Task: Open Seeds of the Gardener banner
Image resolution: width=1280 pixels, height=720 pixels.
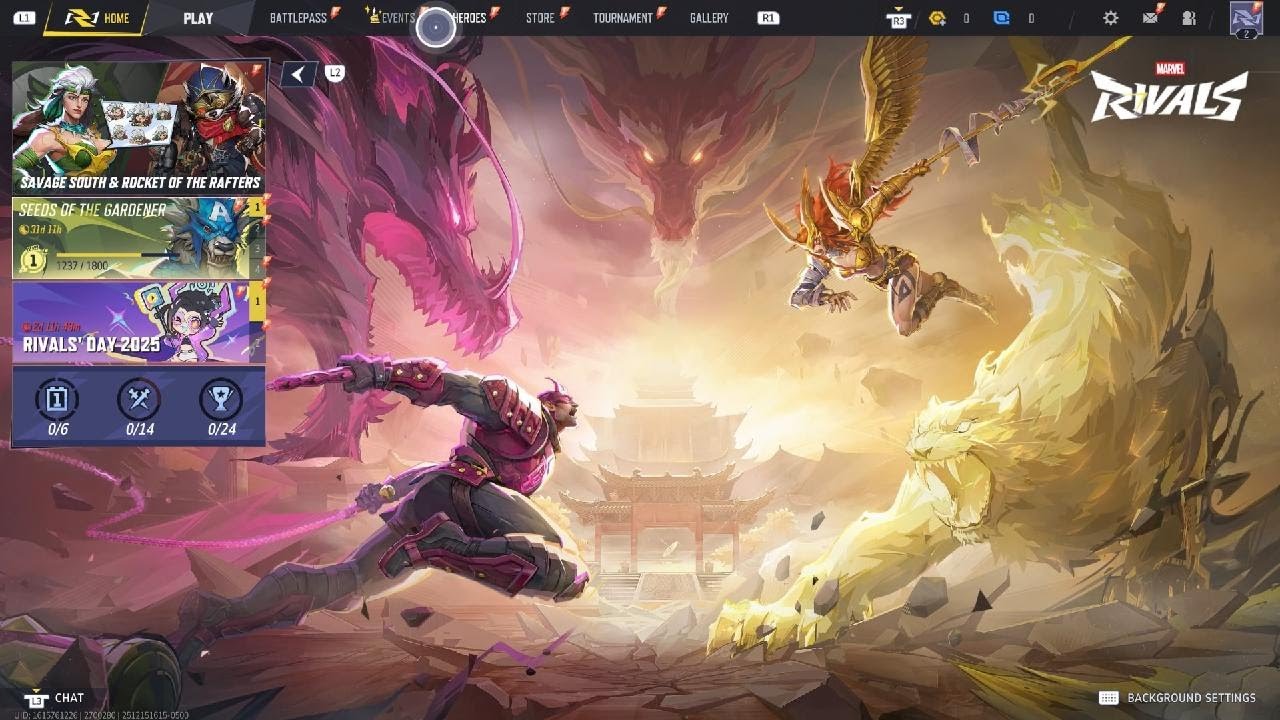Action: [131, 238]
